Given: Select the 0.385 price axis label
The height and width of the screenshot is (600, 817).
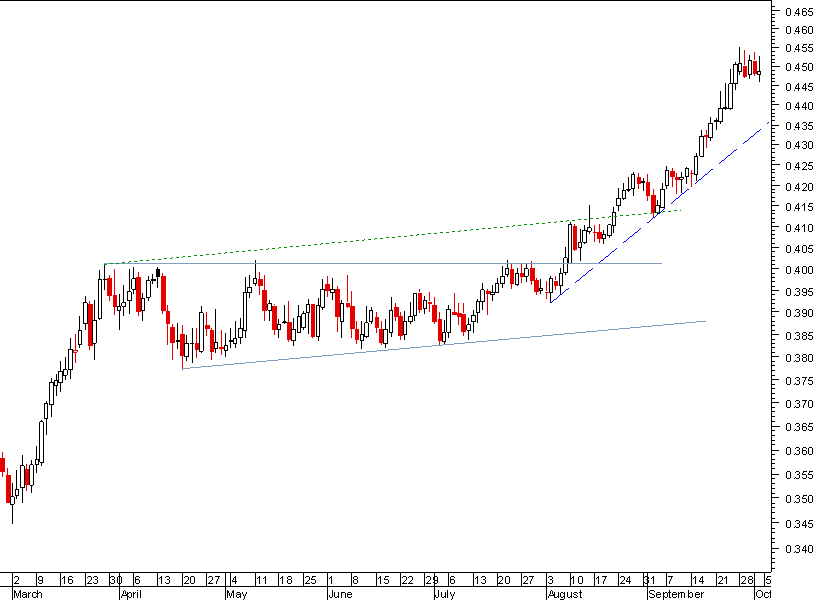Looking at the screenshot, I should tap(799, 336).
